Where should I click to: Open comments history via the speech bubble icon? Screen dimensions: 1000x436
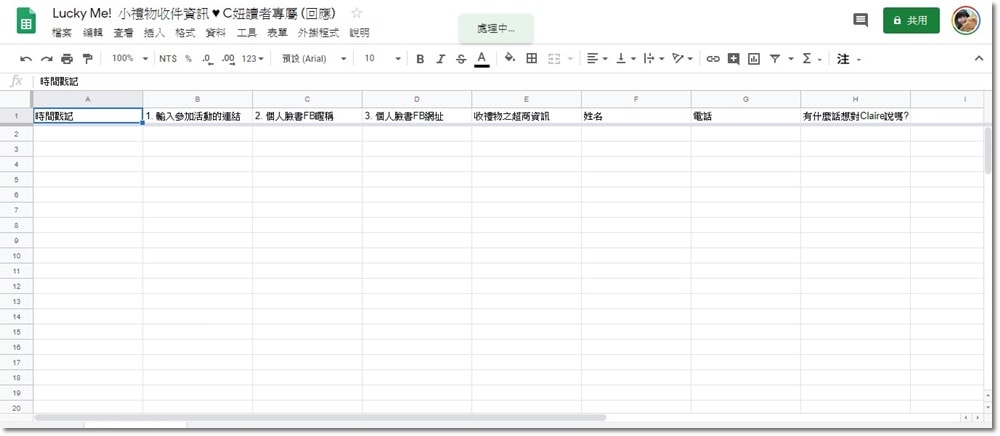click(860, 20)
